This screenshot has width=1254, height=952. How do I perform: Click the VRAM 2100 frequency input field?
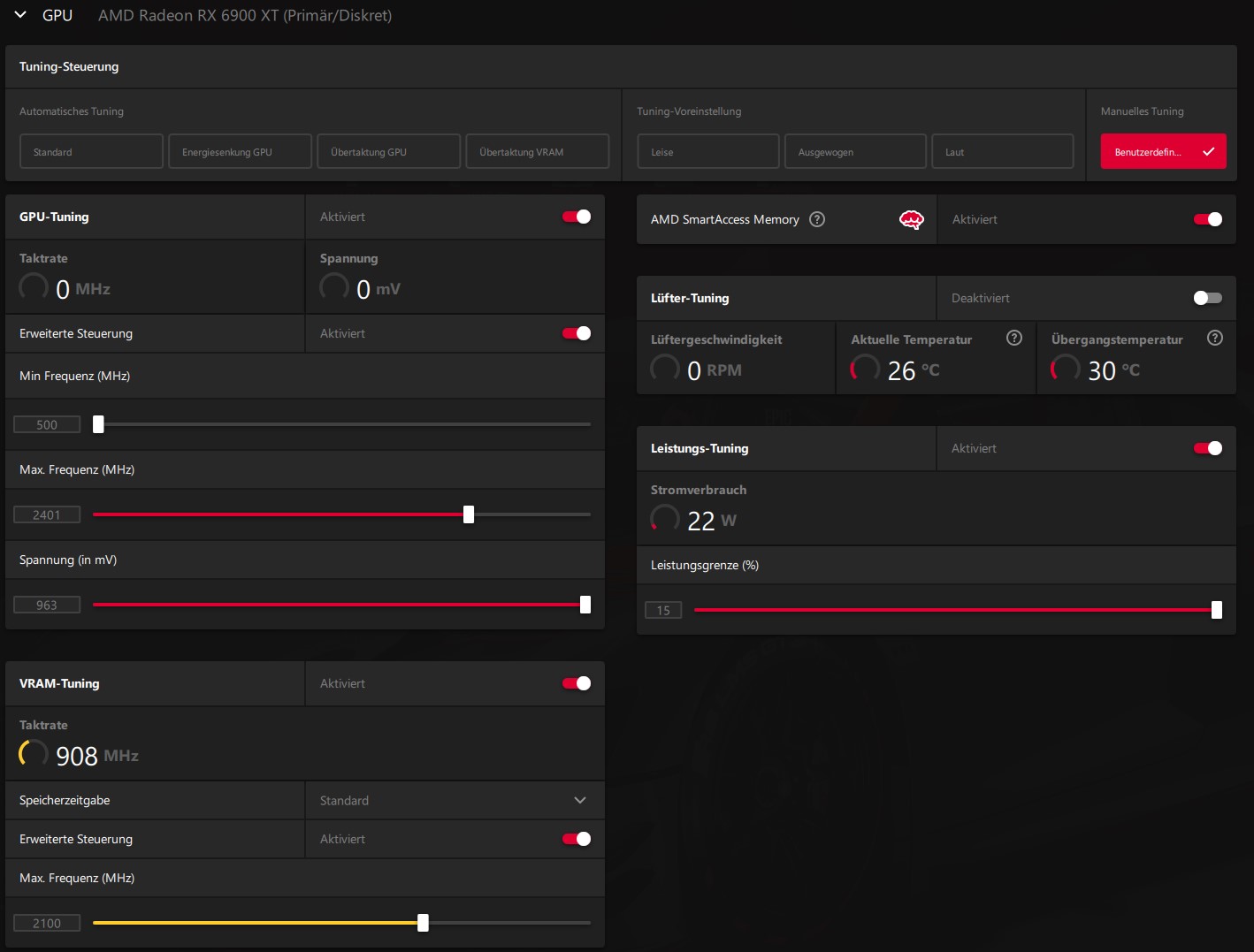pos(47,923)
